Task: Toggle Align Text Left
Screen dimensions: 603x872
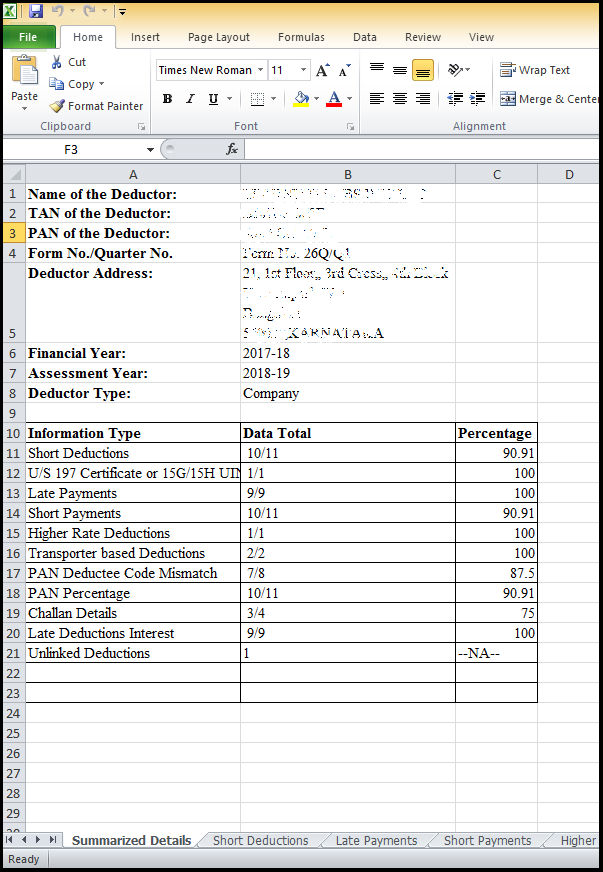Action: coord(377,99)
